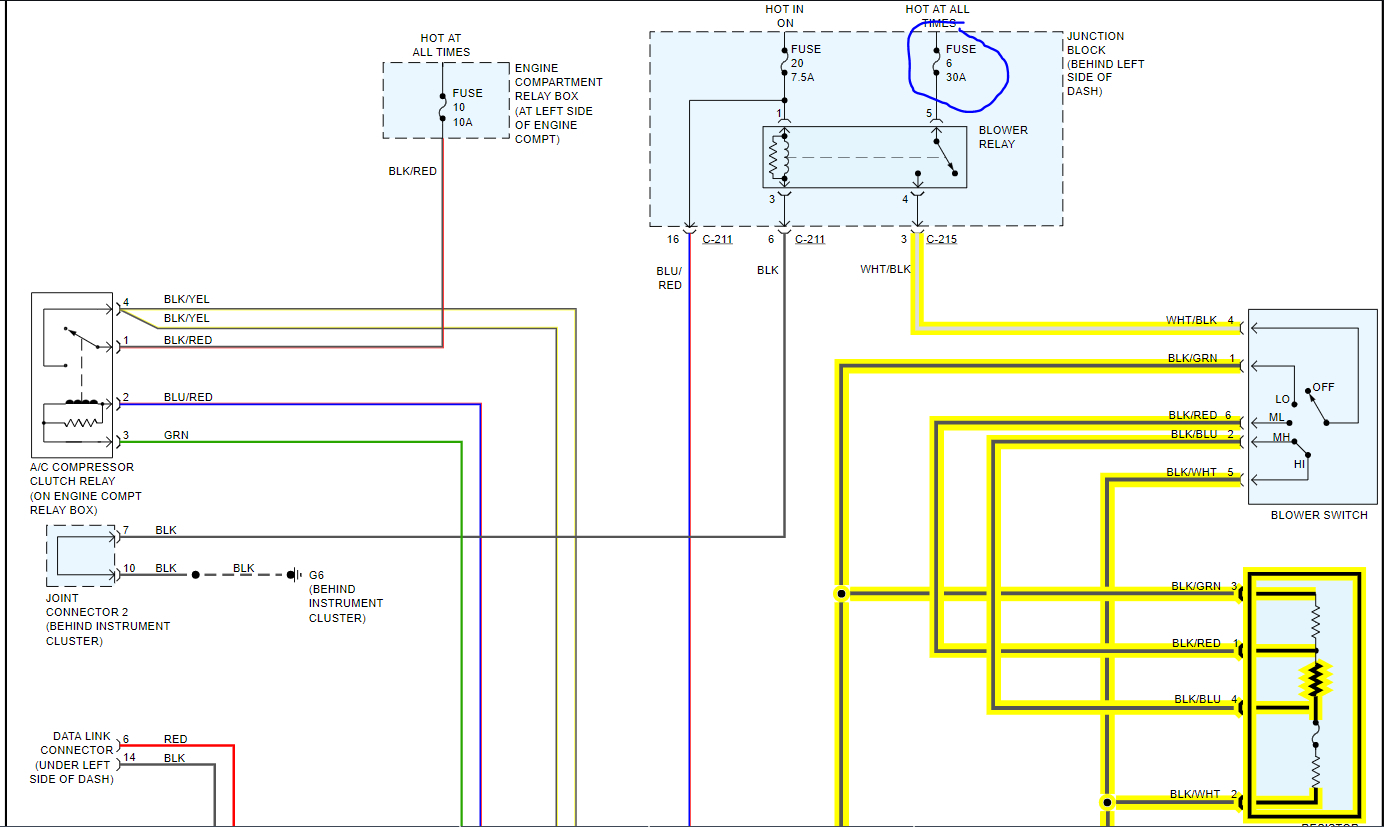Click the BLK/RED wire label below Fuse 10
The image size is (1384, 827).
(413, 171)
